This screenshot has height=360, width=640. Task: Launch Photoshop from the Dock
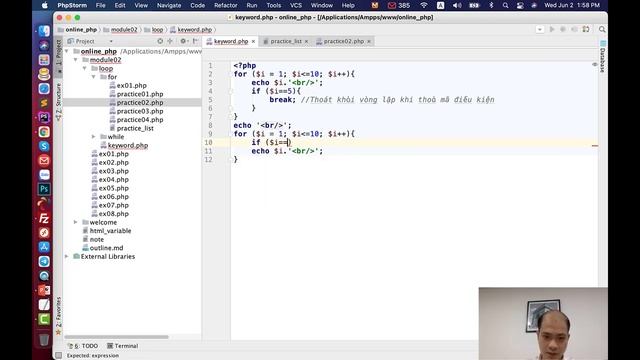click(x=44, y=189)
